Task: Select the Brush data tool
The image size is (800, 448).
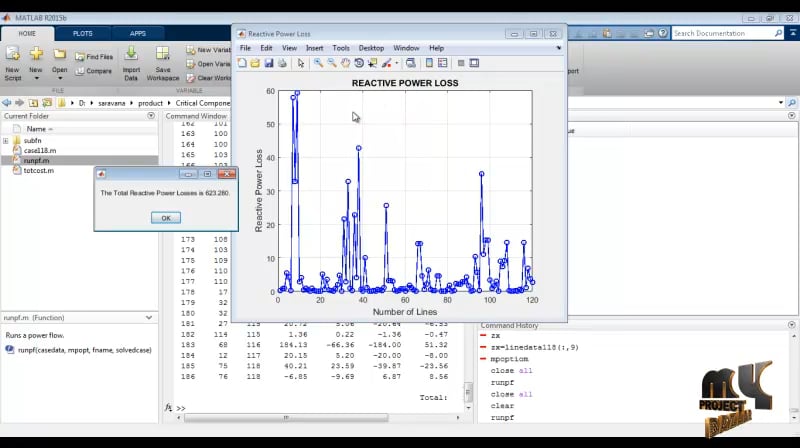Action: click(x=386, y=63)
